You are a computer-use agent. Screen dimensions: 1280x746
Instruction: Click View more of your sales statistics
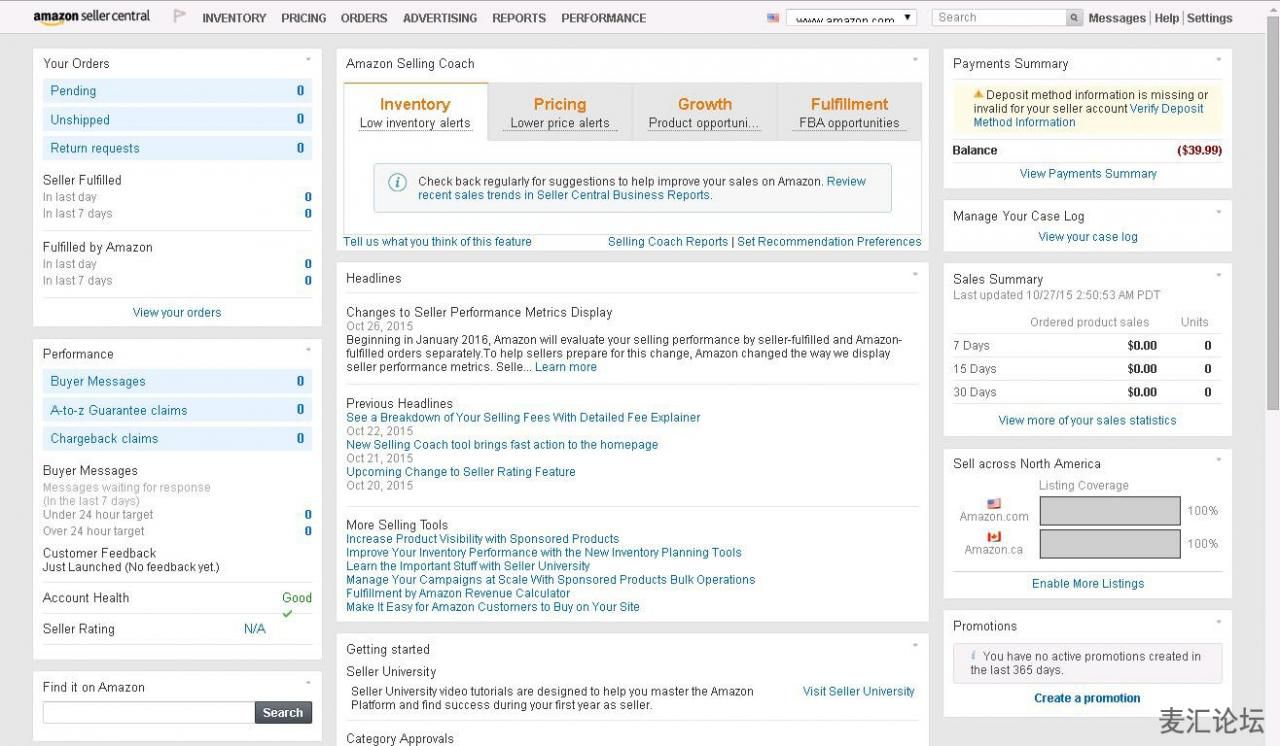point(1087,421)
